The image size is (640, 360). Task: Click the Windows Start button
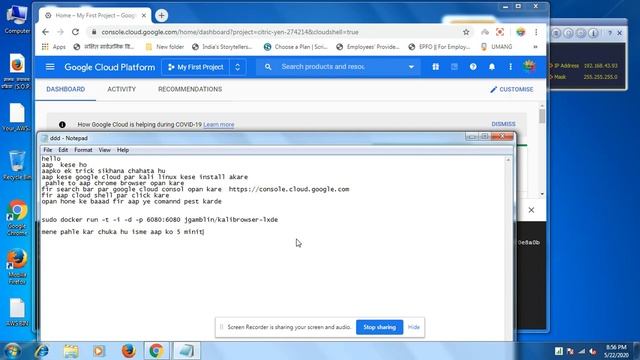[12, 351]
